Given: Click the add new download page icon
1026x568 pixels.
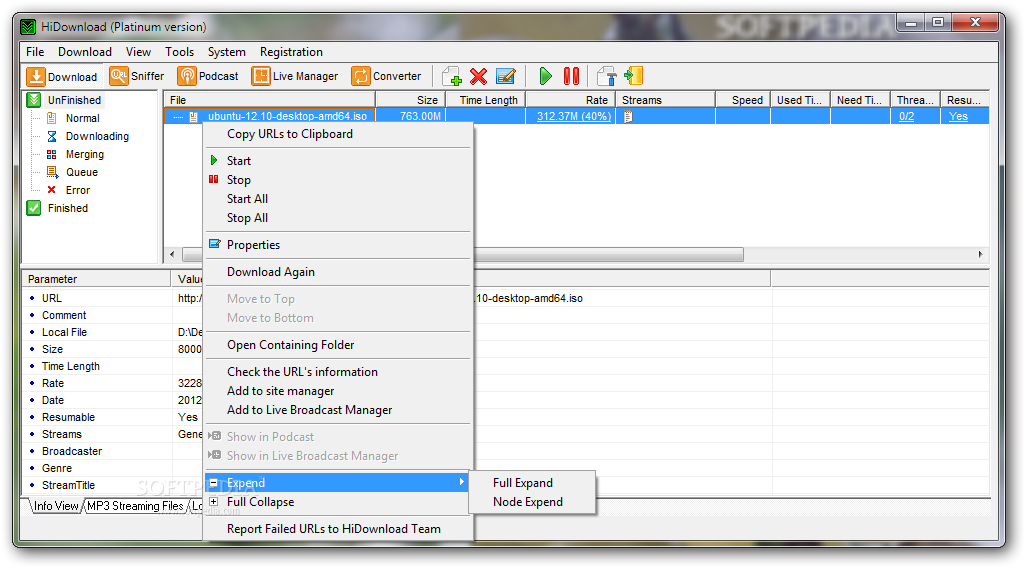Looking at the screenshot, I should coord(451,77).
